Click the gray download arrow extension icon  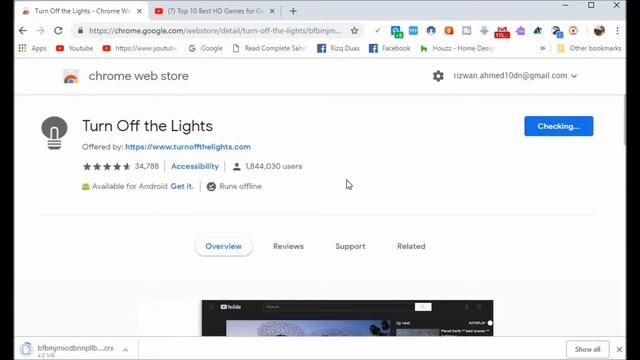484,31
